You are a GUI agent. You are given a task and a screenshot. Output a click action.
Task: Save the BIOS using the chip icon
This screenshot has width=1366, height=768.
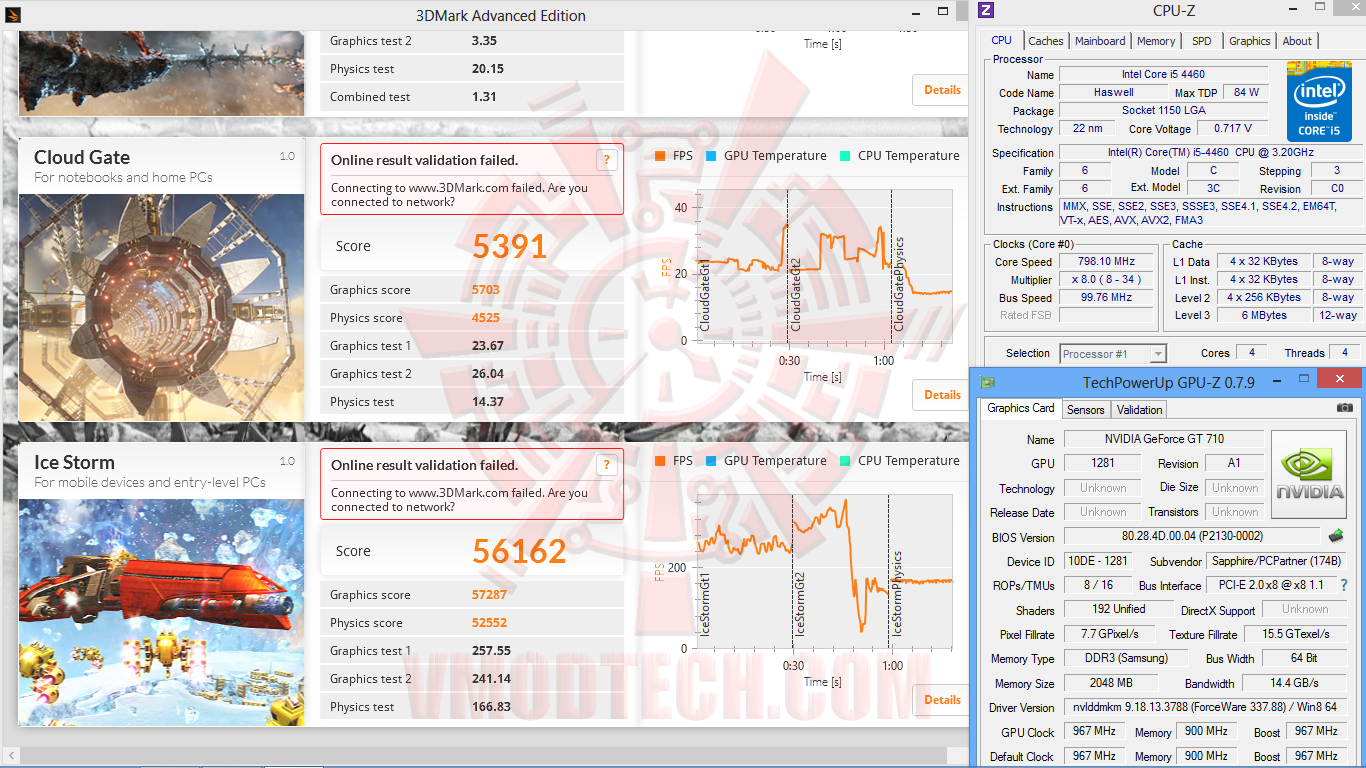click(x=1335, y=536)
